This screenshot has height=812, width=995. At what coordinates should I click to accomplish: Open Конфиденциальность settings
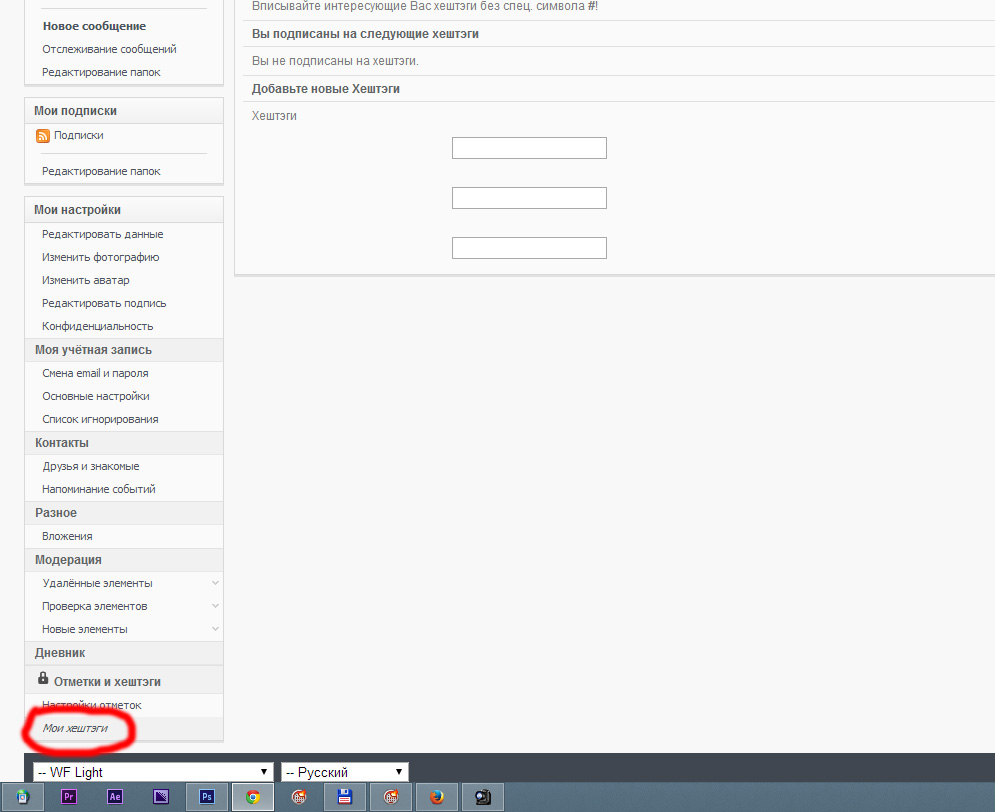tap(98, 326)
